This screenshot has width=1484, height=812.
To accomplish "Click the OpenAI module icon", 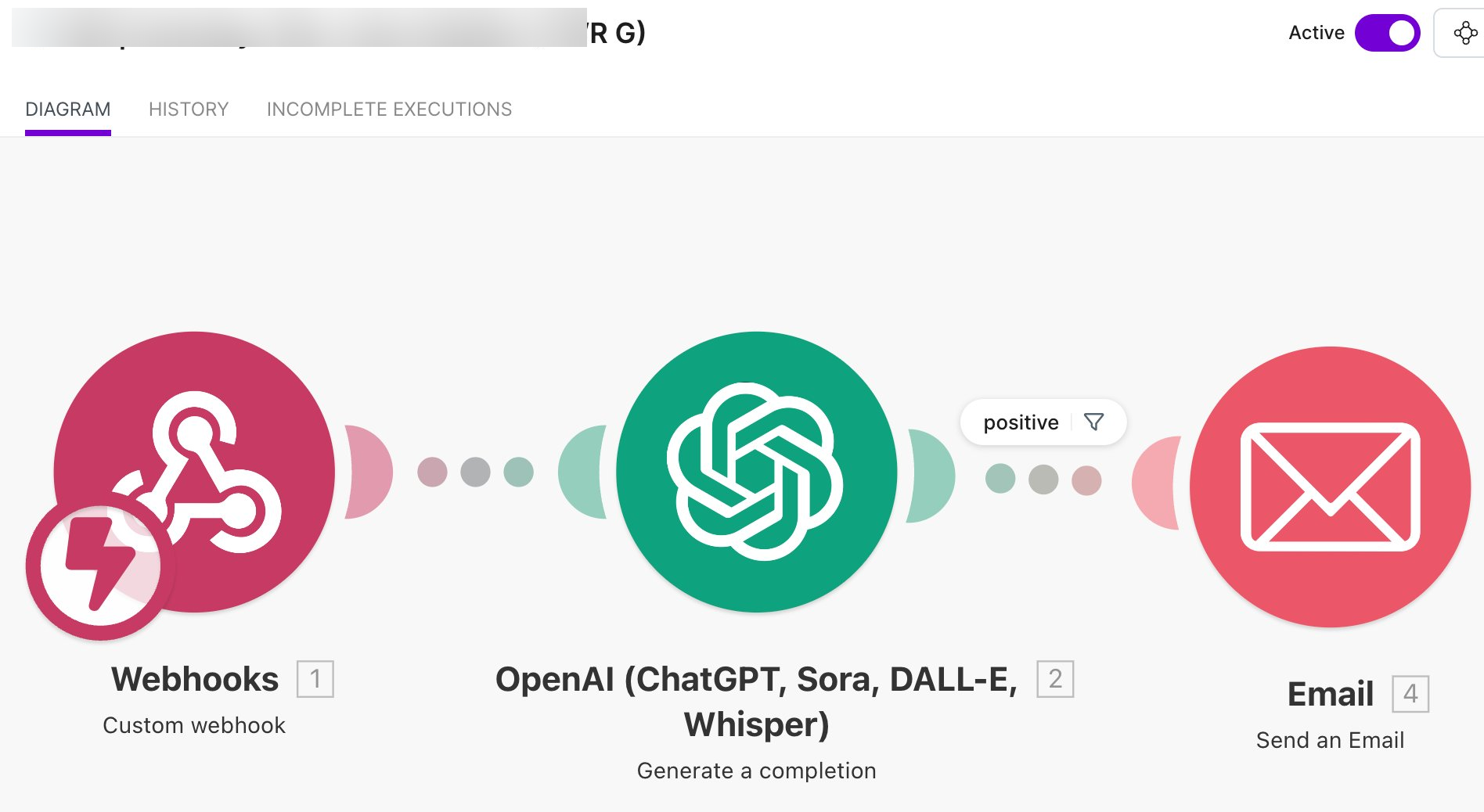I will 756,471.
